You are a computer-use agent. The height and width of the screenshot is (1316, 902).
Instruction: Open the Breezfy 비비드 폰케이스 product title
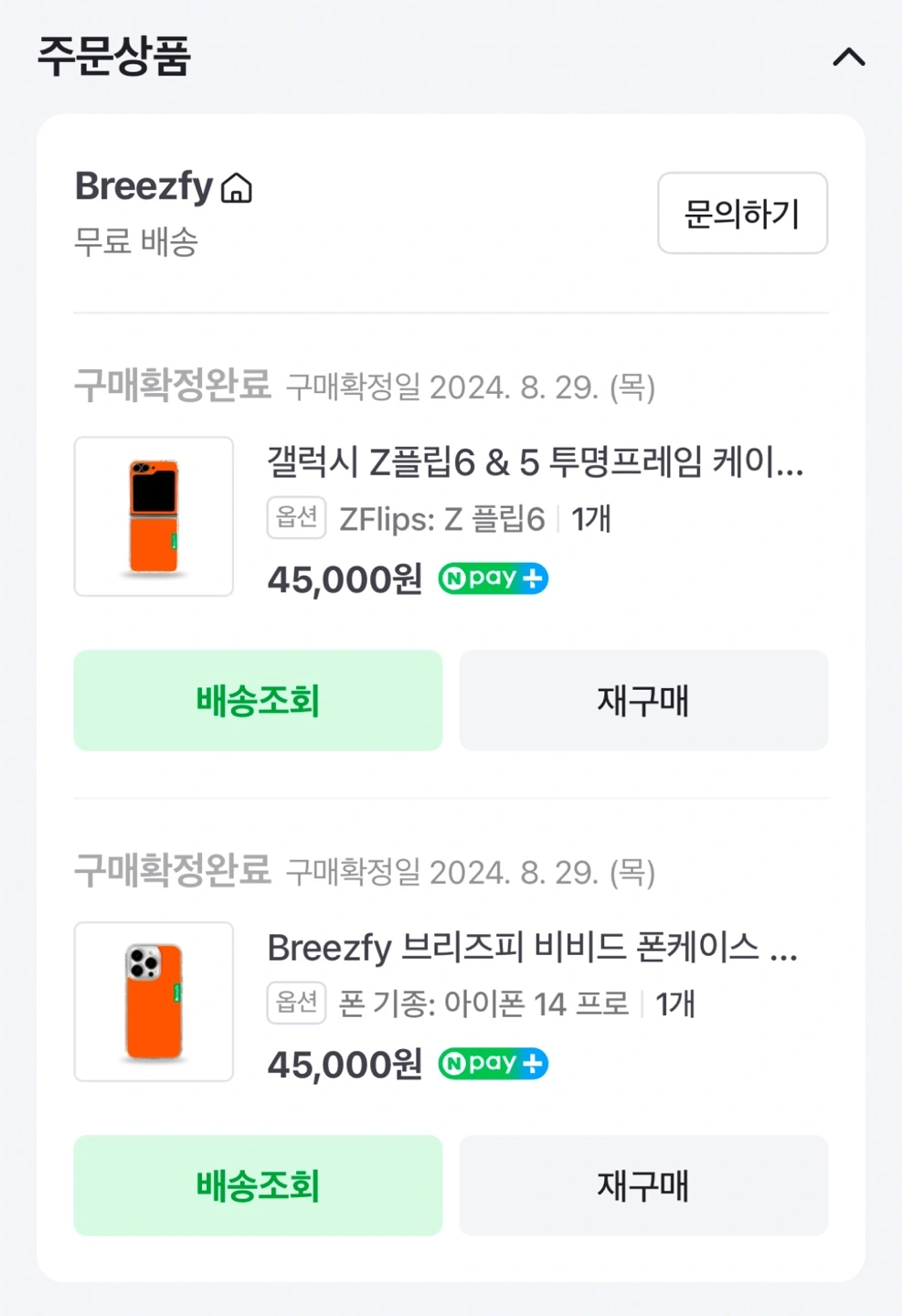coord(532,947)
